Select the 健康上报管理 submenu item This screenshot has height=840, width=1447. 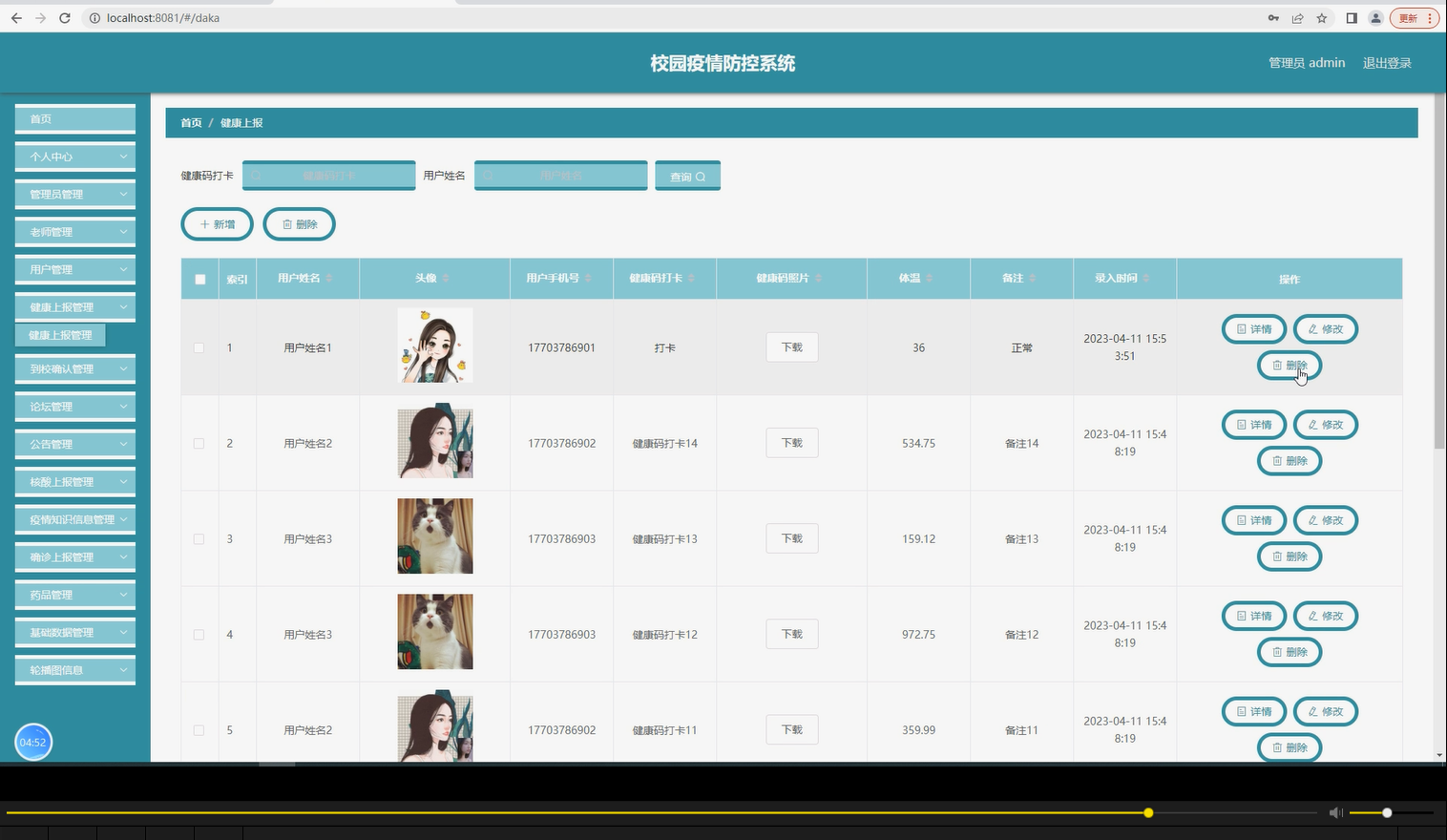pos(60,335)
